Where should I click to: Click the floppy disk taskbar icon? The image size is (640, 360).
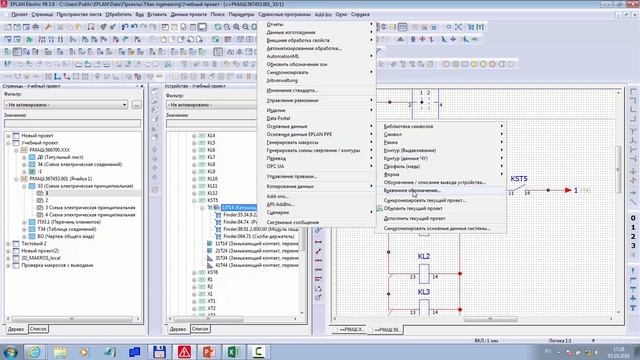point(159,351)
